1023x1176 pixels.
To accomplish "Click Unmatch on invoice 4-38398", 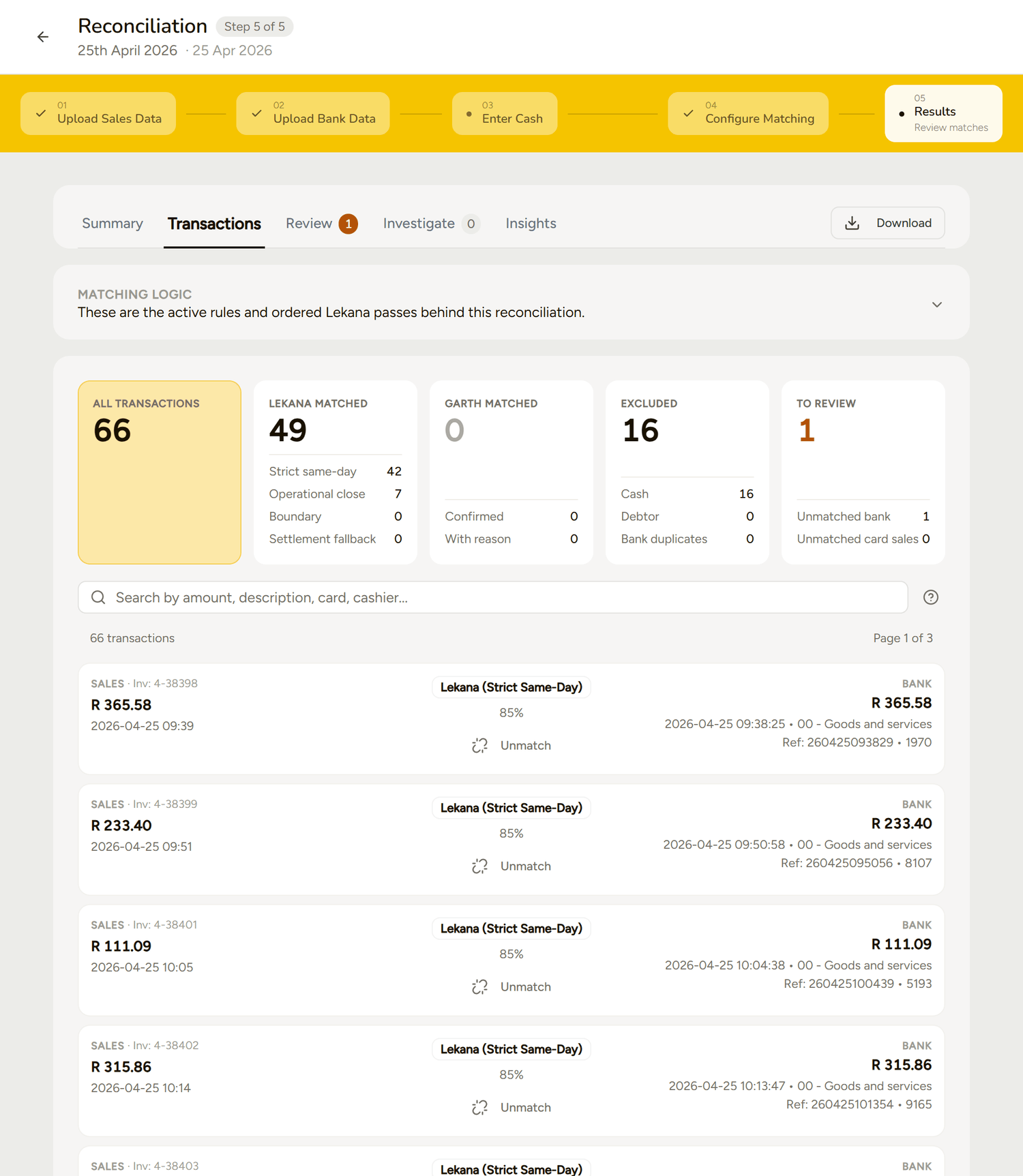I will (512, 745).
